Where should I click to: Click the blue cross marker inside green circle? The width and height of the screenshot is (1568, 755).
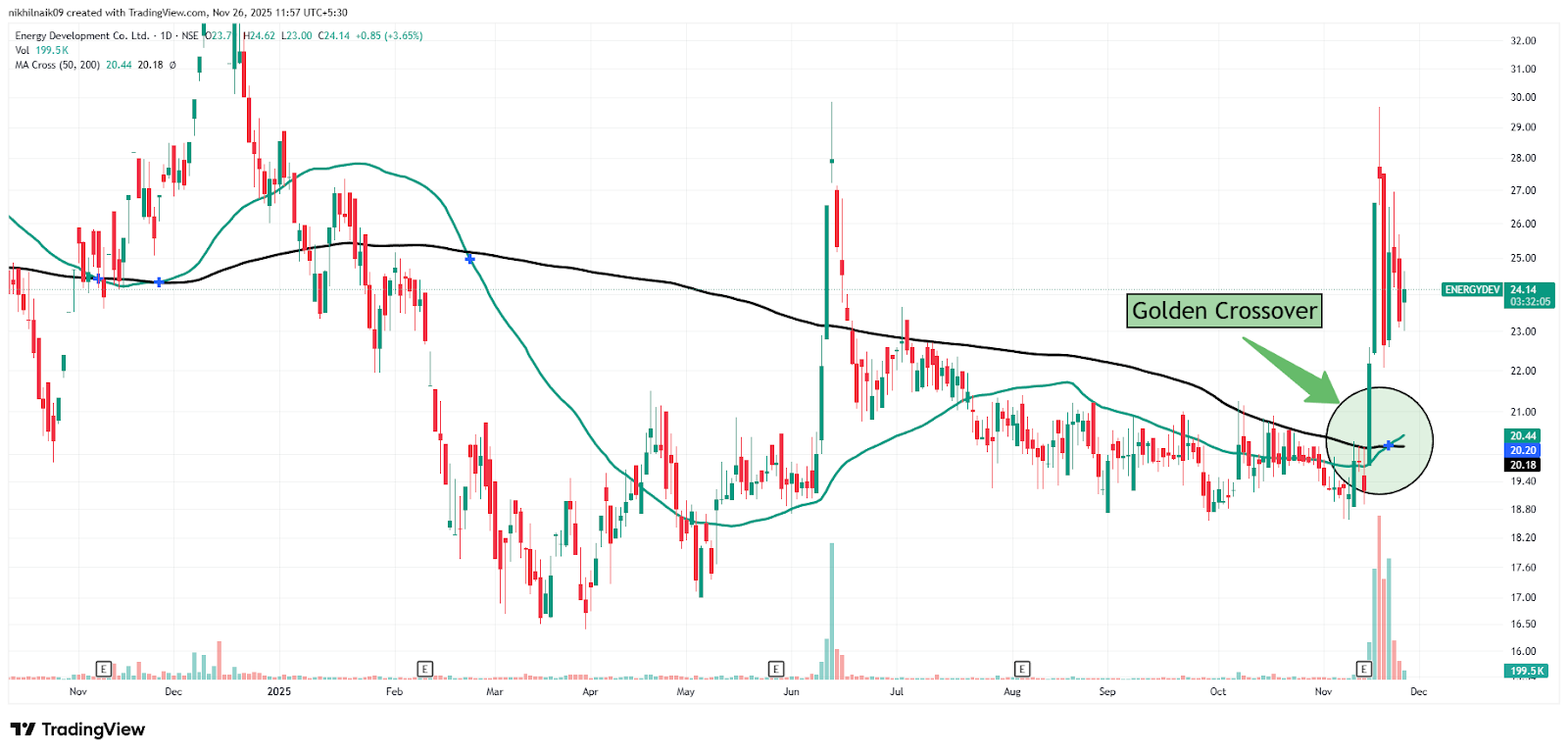pyautogui.click(x=1389, y=445)
